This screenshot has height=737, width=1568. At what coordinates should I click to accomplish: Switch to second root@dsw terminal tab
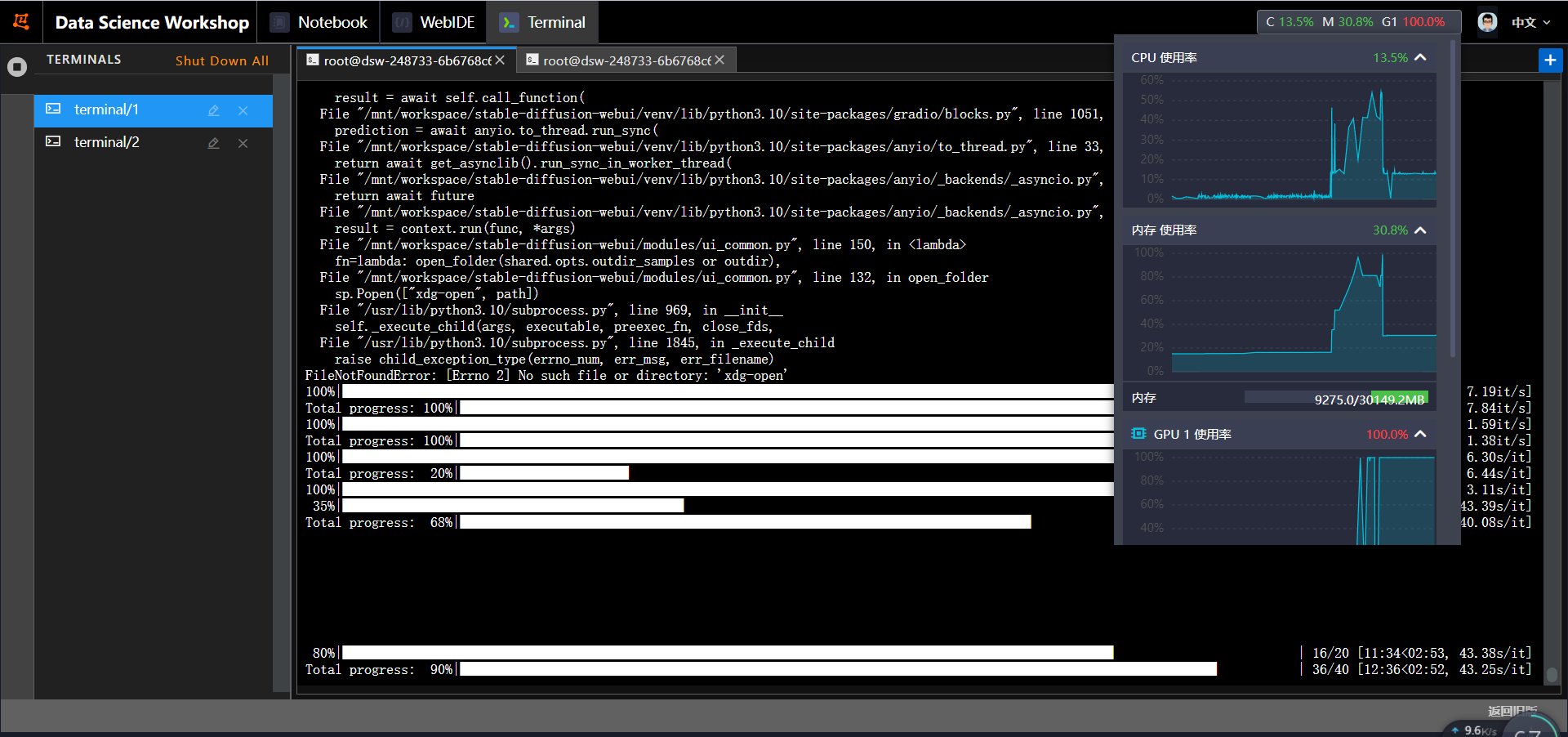(x=626, y=60)
